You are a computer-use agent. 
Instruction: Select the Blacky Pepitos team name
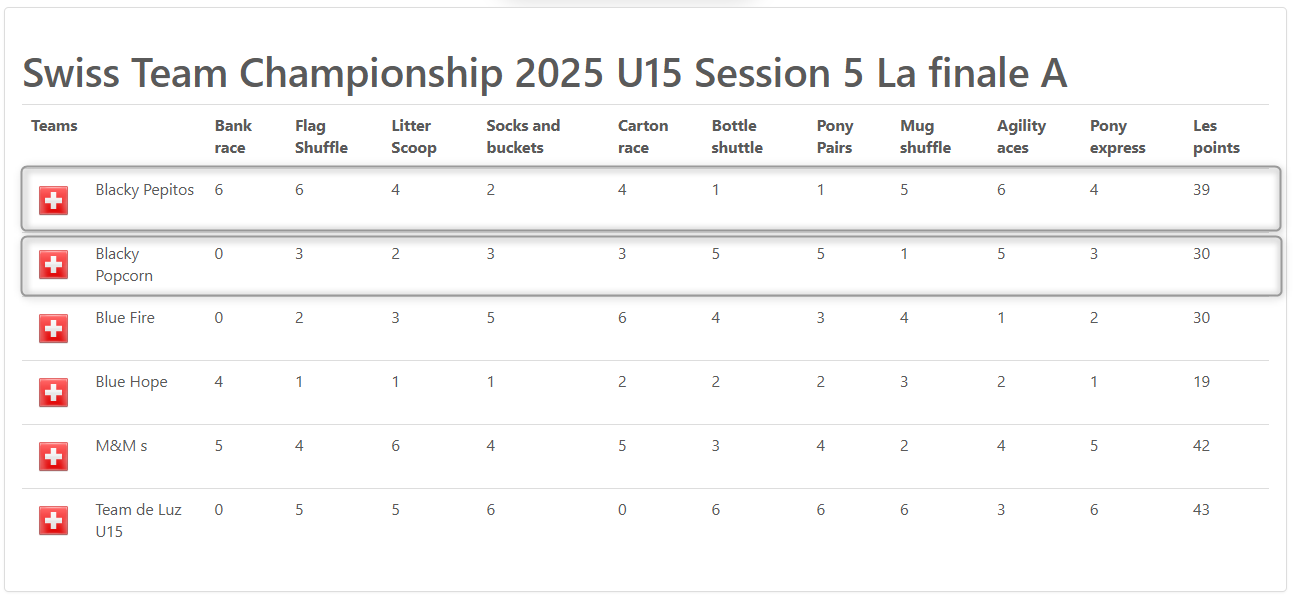coord(145,190)
